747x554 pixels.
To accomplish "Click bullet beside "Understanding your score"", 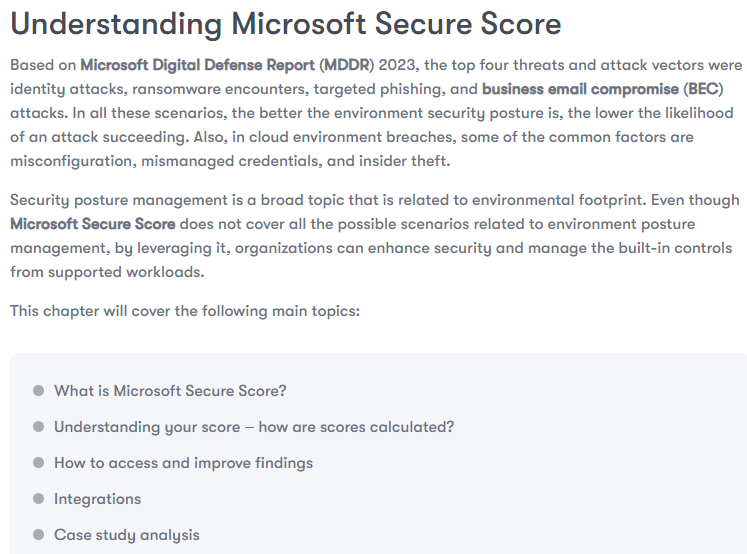I will pos(38,427).
